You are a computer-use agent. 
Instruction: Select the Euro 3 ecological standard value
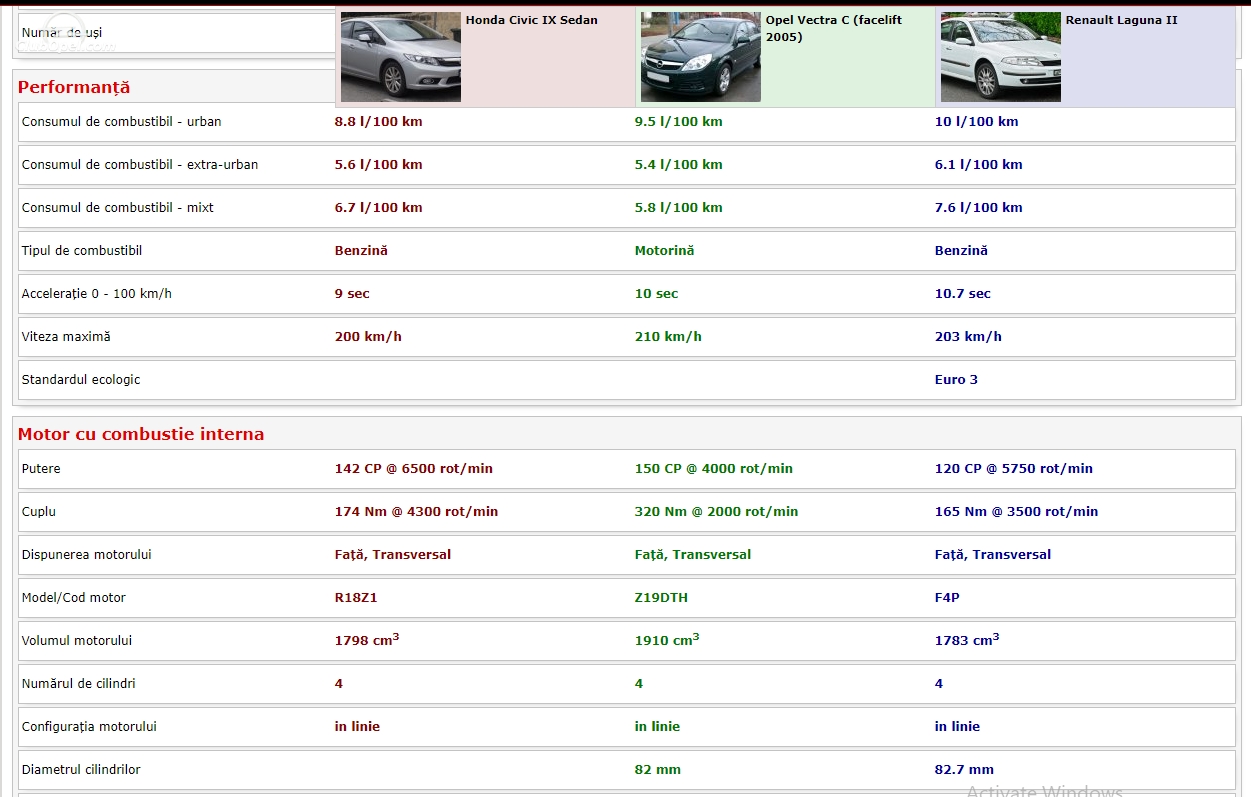pos(956,380)
